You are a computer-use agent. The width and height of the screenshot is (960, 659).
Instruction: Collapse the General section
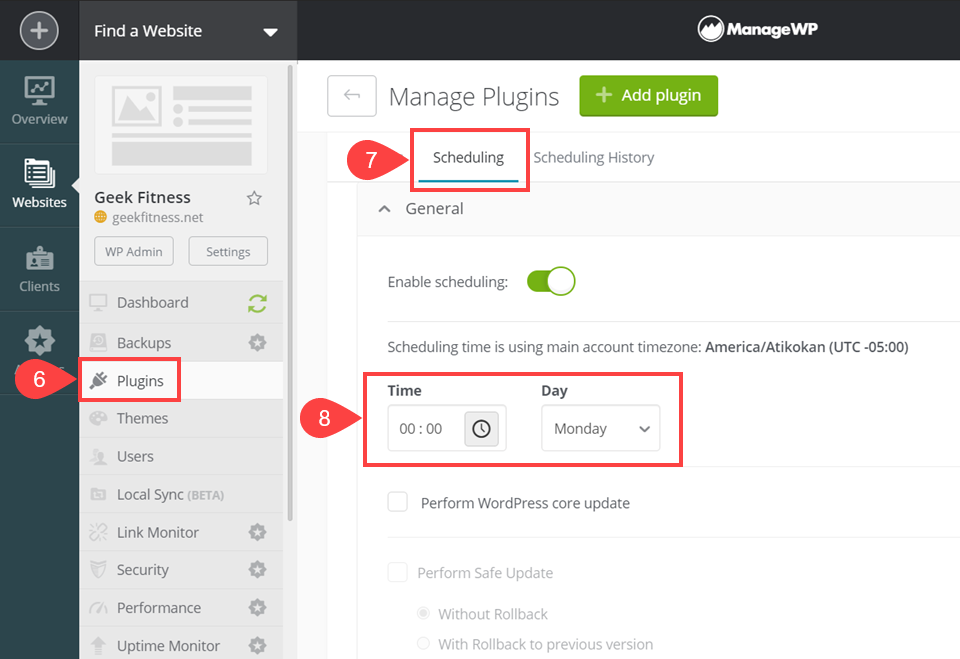pos(384,208)
